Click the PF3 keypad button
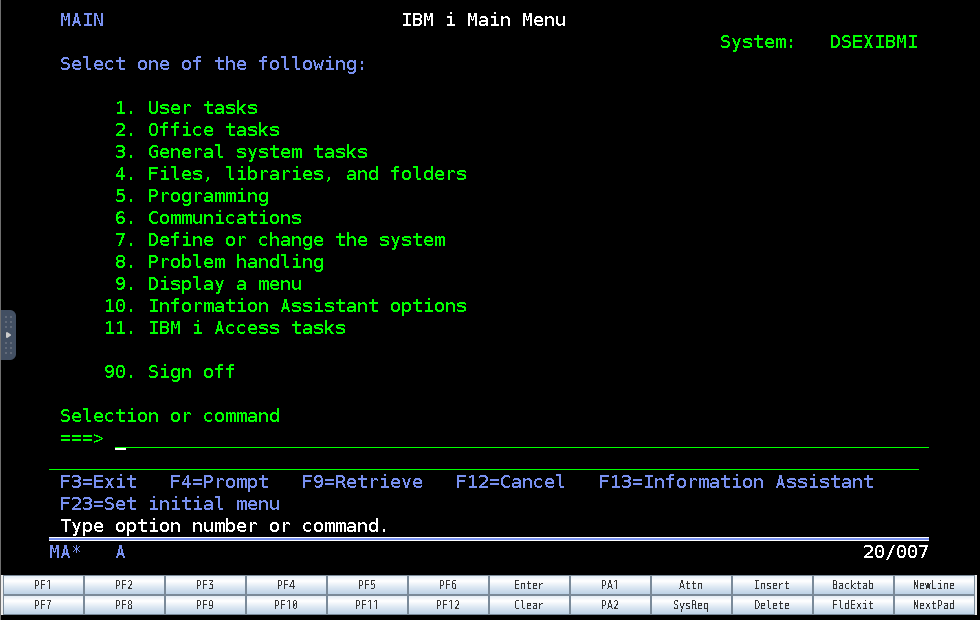Screen dimensions: 980x620 [205, 585]
